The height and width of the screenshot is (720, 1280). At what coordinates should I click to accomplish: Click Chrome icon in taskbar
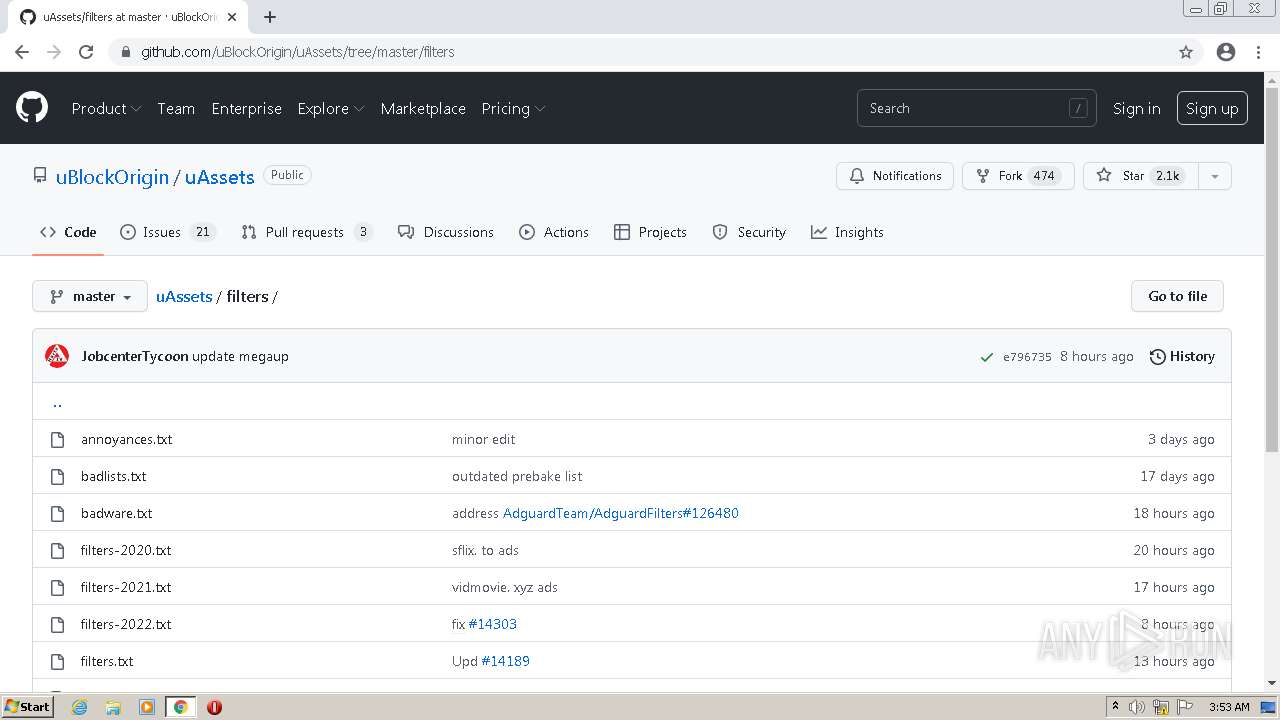click(x=180, y=707)
